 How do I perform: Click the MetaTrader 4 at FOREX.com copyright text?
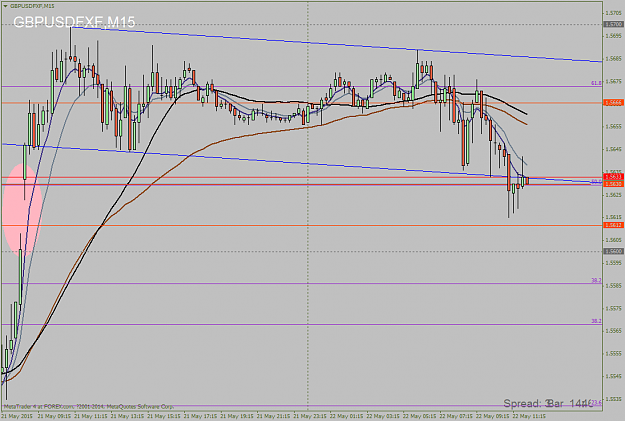[88, 407]
